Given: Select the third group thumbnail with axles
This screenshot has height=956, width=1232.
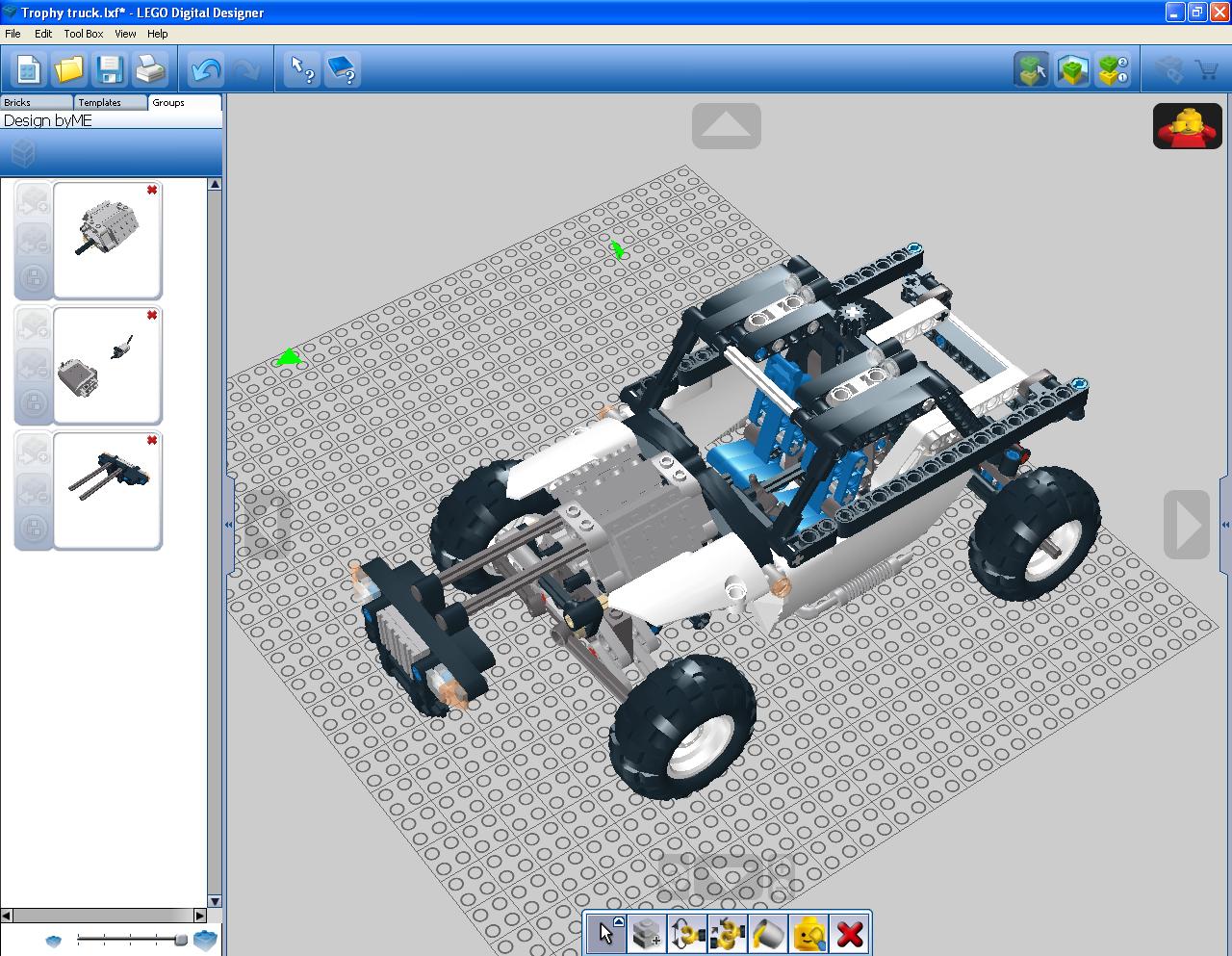Looking at the screenshot, I should 107,490.
